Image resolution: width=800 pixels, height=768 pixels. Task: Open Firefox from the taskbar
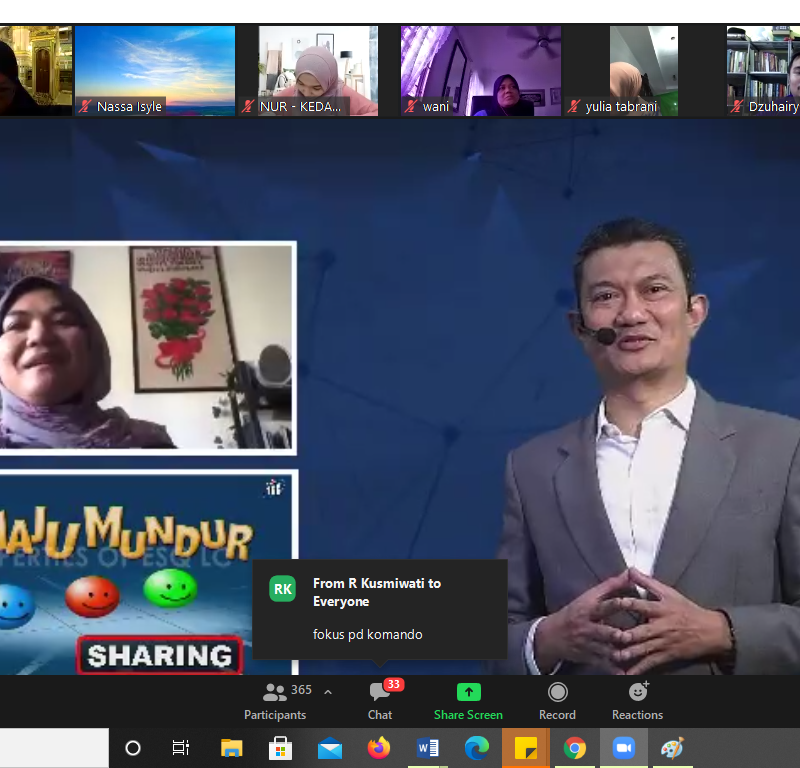pyautogui.click(x=378, y=748)
